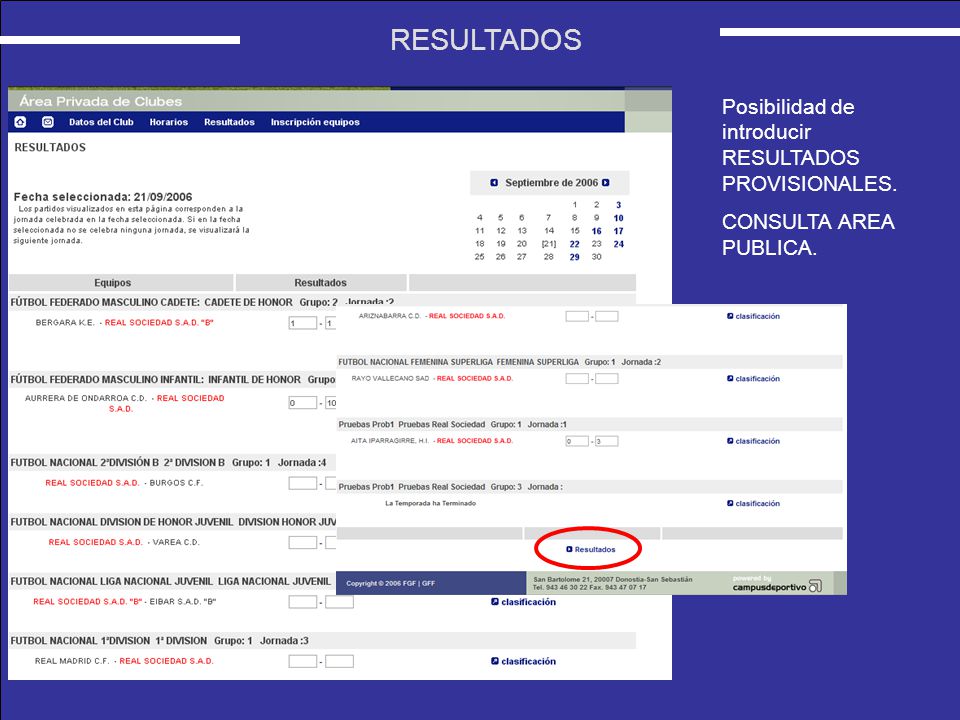The width and height of the screenshot is (960, 720).
Task: Click BURGOS C.F. team name
Action: pos(176,483)
